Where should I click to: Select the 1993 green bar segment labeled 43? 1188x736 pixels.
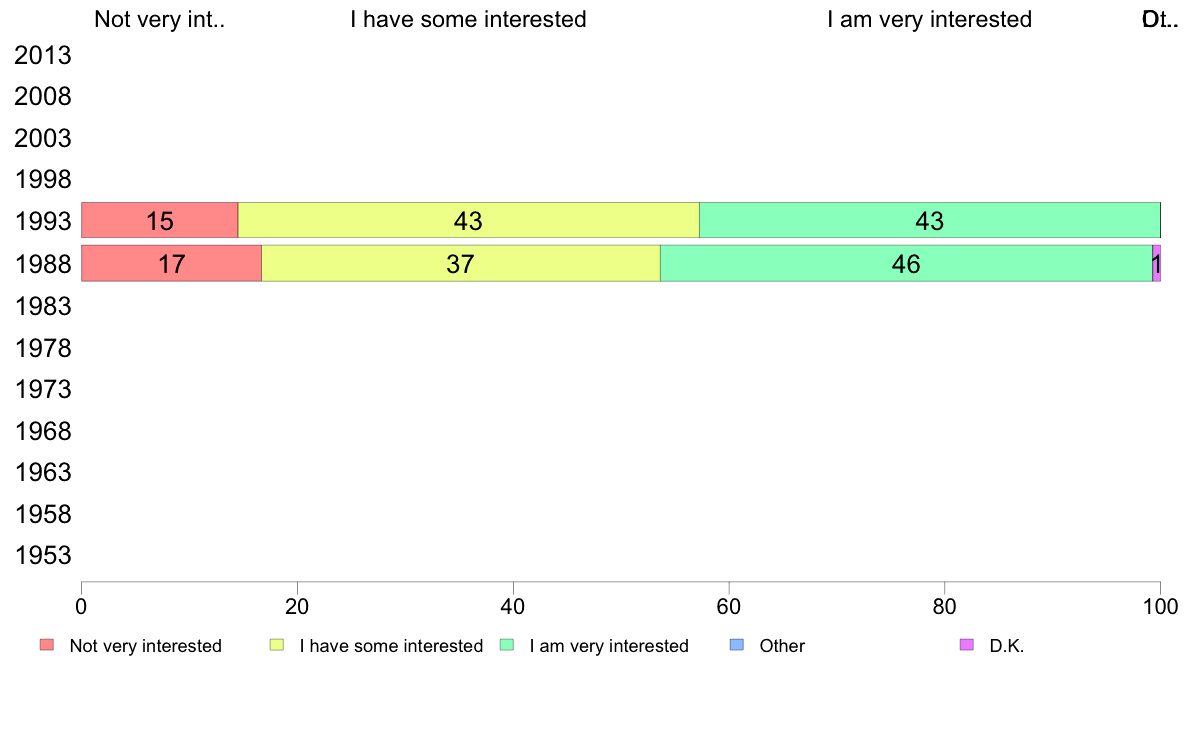[930, 221]
